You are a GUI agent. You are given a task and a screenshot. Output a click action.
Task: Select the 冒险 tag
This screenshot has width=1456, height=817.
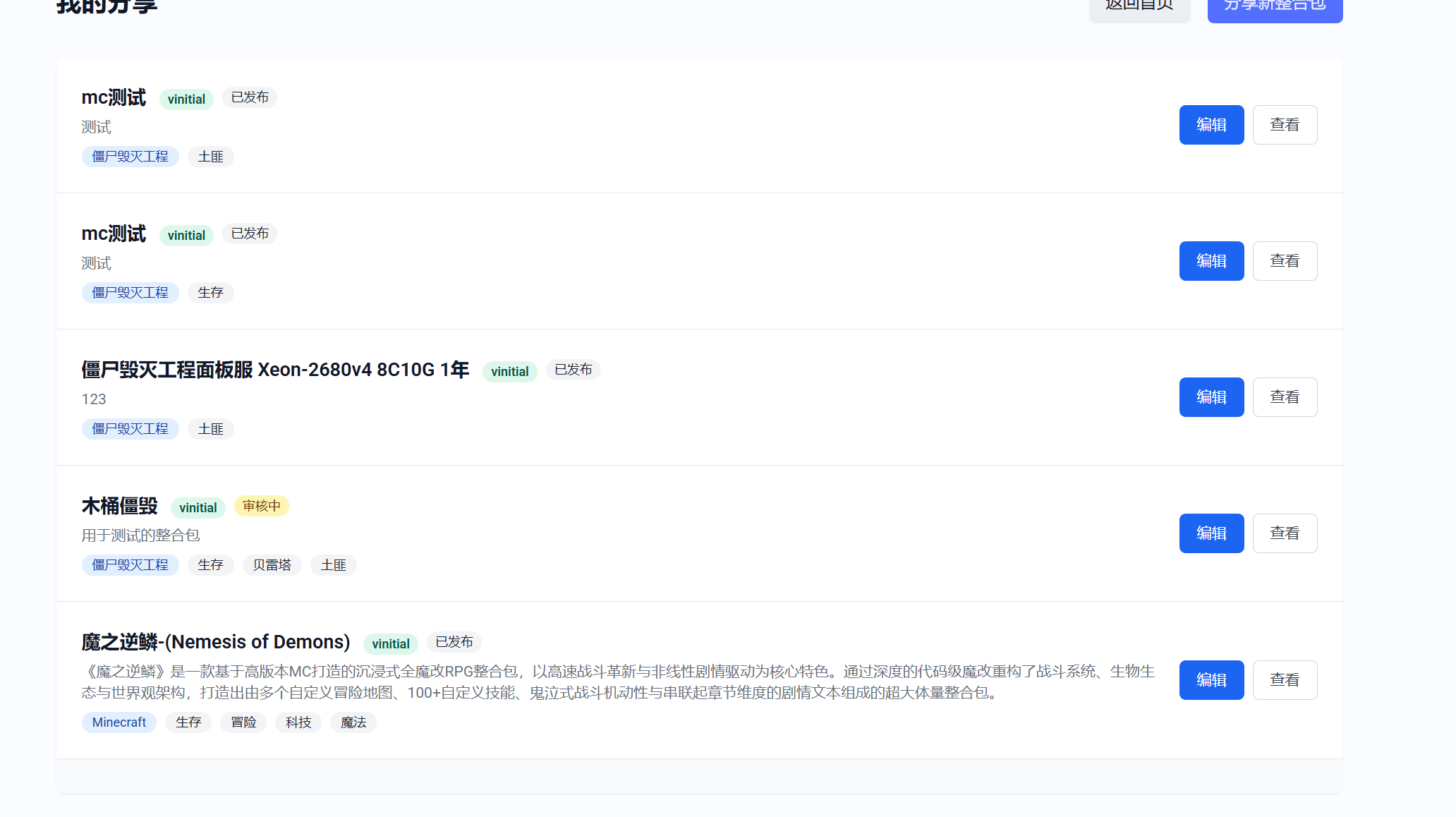pos(243,722)
